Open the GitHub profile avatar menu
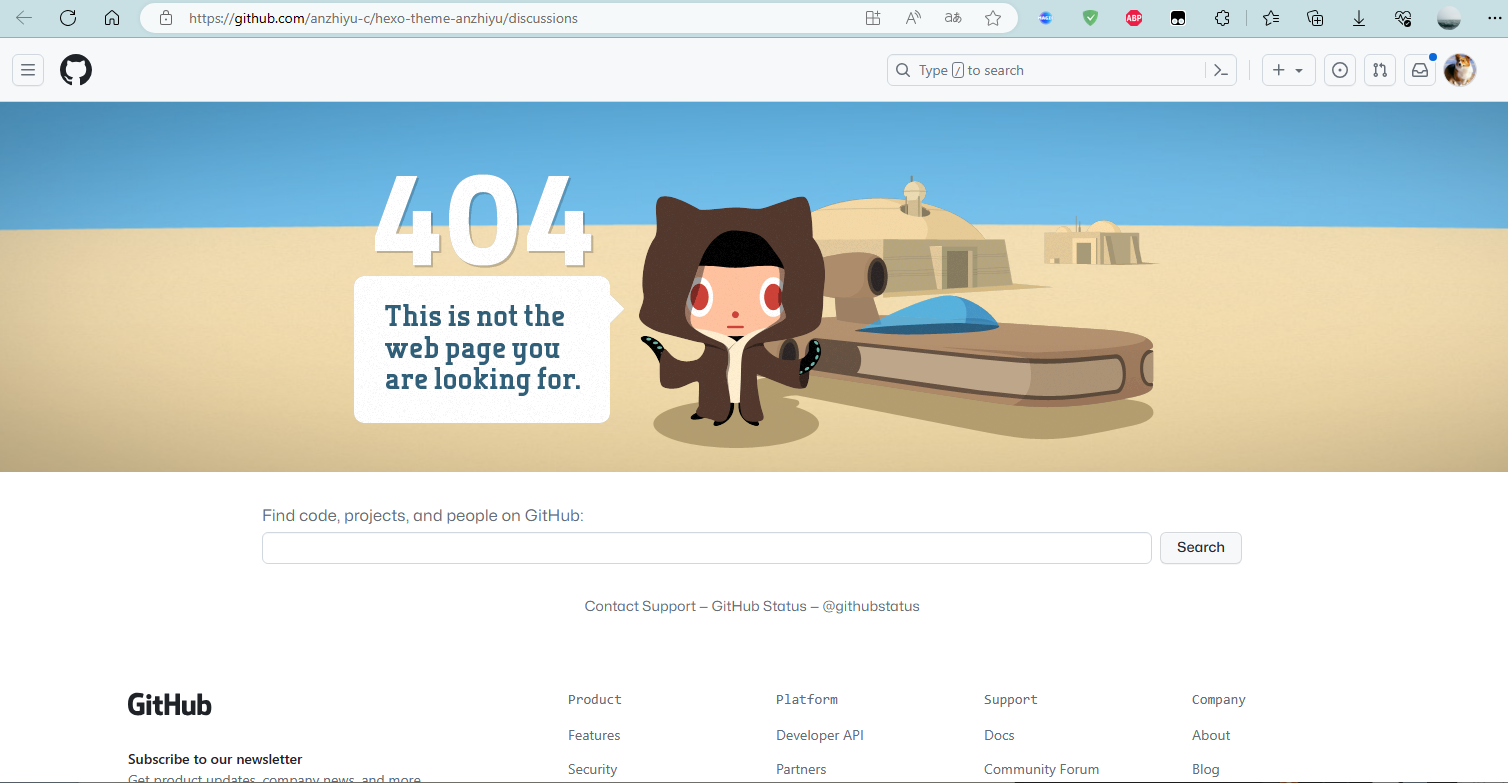This screenshot has width=1508, height=783. 1459,70
